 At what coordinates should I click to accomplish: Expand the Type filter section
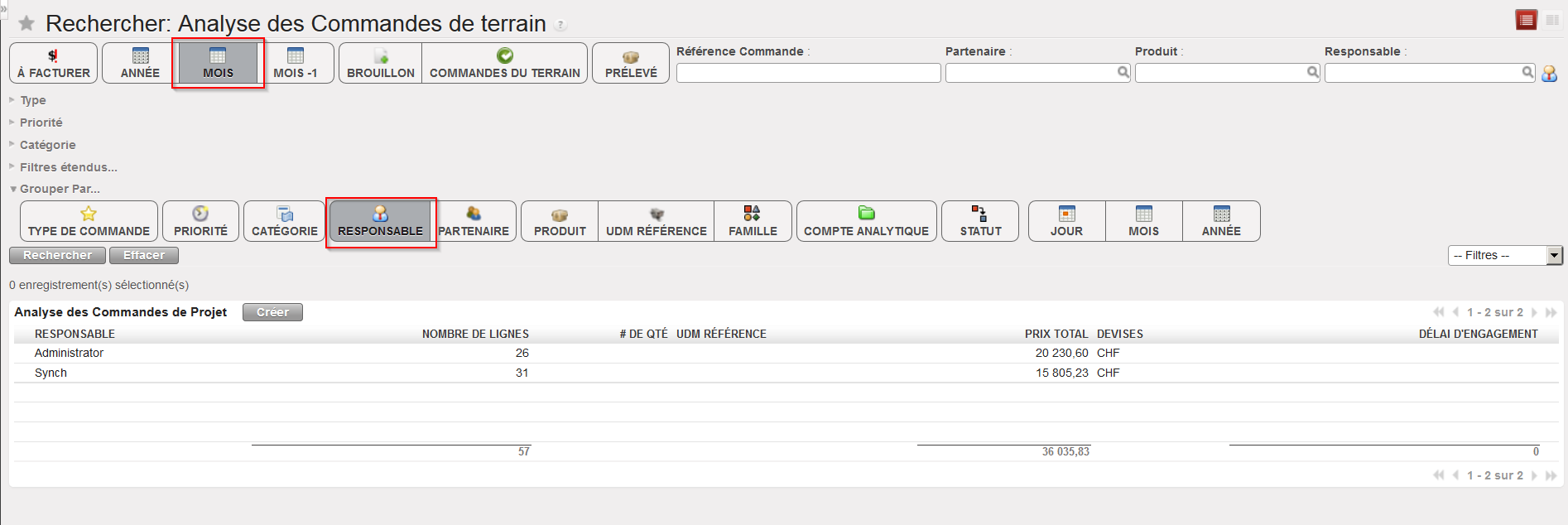(x=27, y=100)
